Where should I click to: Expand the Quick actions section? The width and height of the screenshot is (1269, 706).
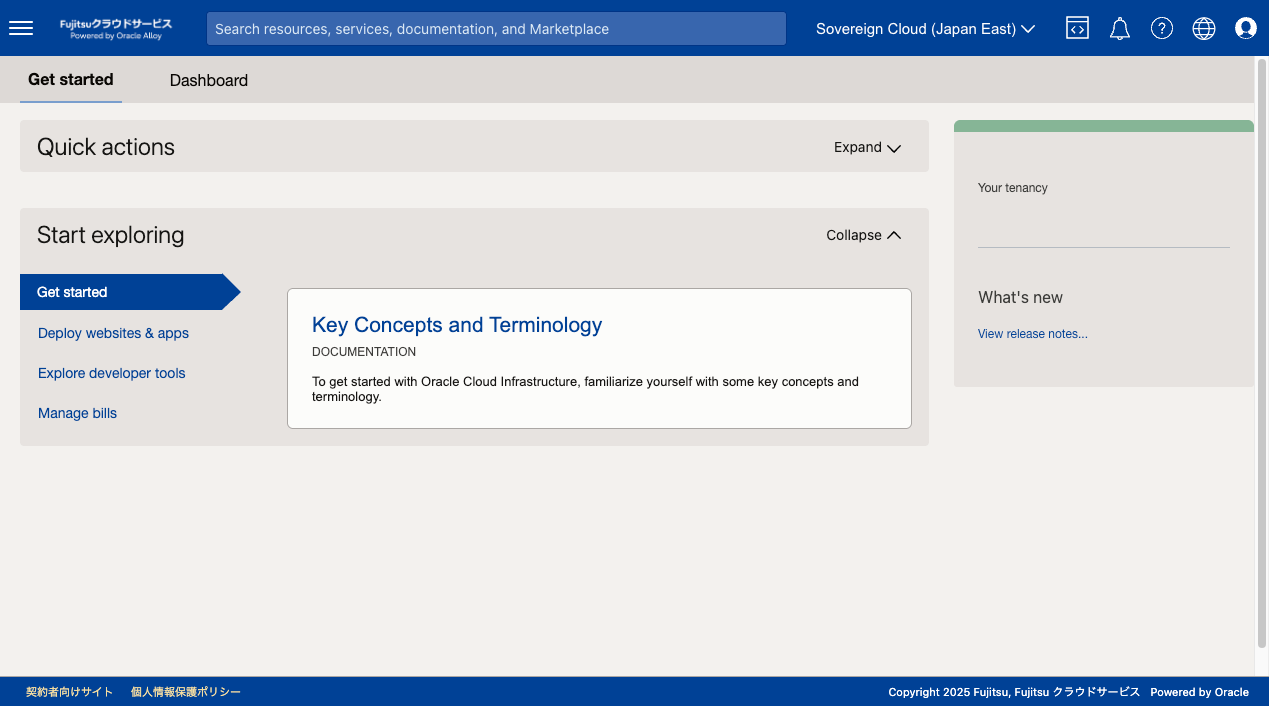[866, 147]
